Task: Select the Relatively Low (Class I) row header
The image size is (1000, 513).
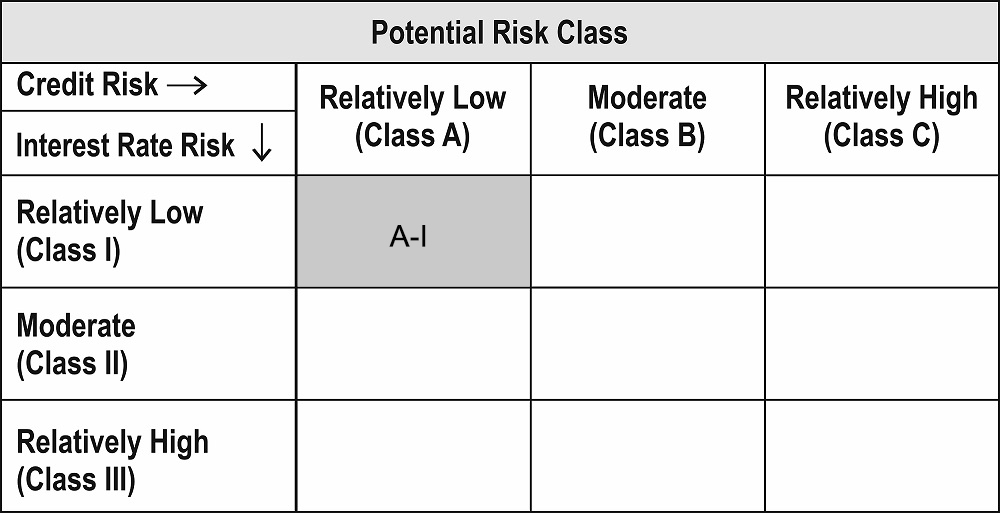Action: pyautogui.click(x=148, y=231)
